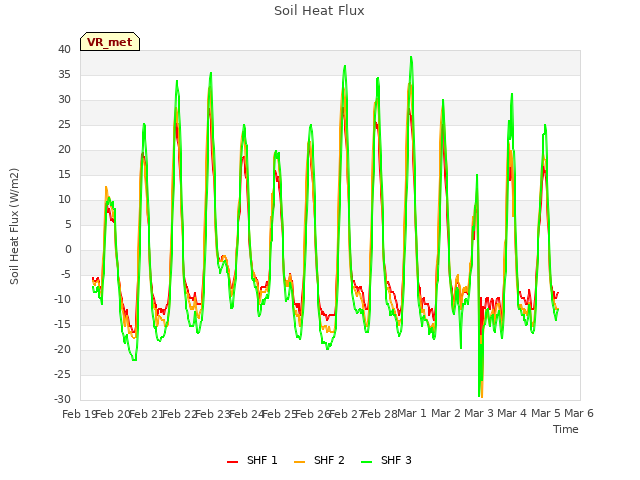This screenshot has width=640, height=480.
Task: Click the 25 y-axis tick label
Action: click(x=64, y=125)
